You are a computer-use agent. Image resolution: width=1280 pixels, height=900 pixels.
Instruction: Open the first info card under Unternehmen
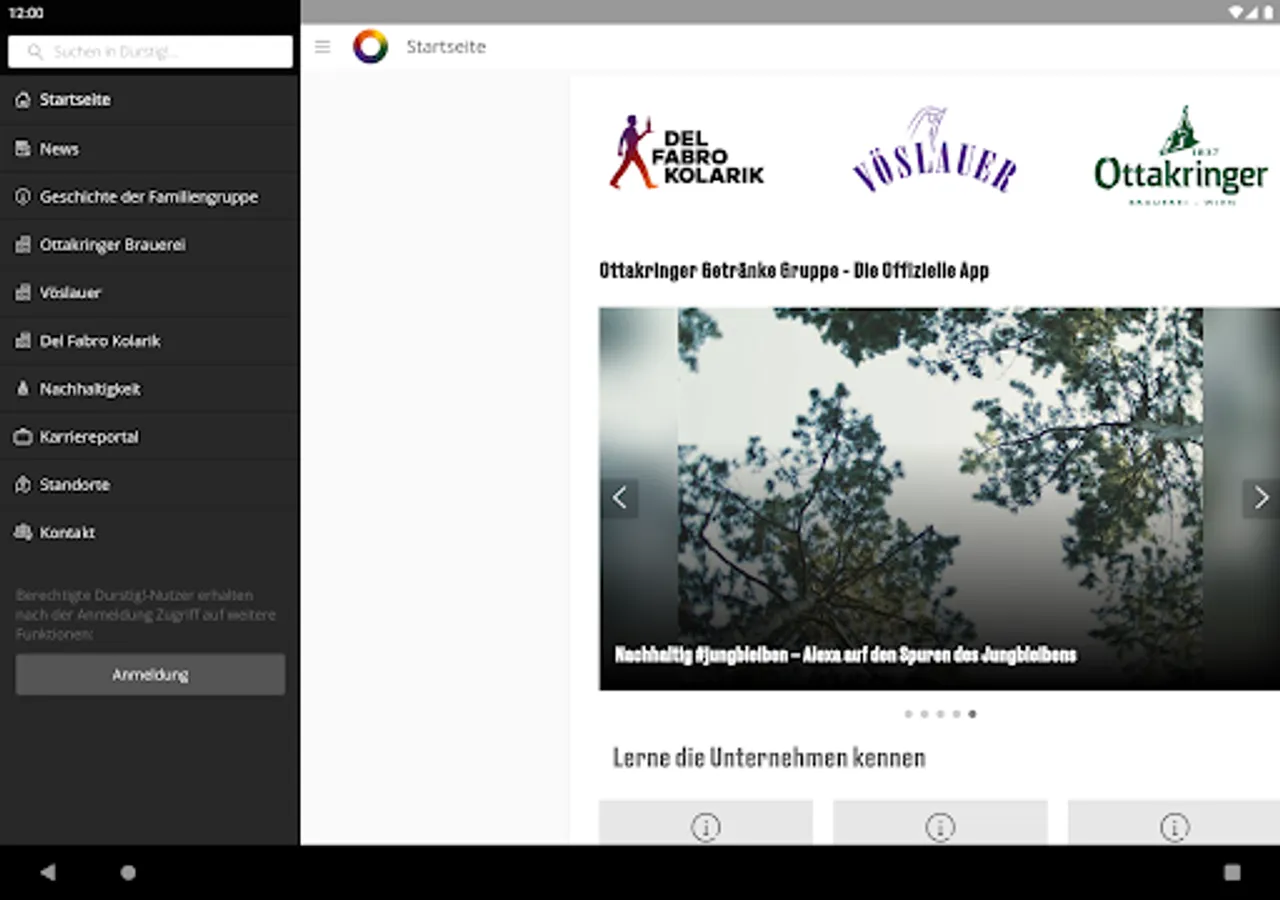click(706, 822)
